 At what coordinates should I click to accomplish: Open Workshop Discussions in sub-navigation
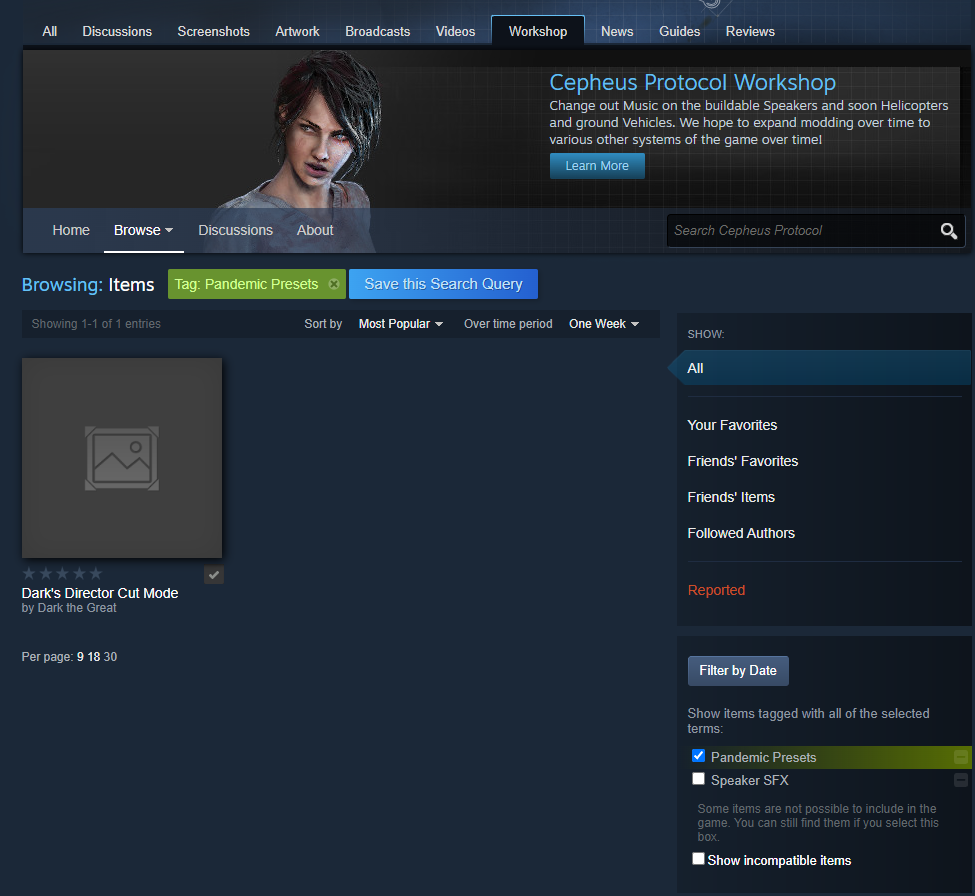pyautogui.click(x=235, y=230)
